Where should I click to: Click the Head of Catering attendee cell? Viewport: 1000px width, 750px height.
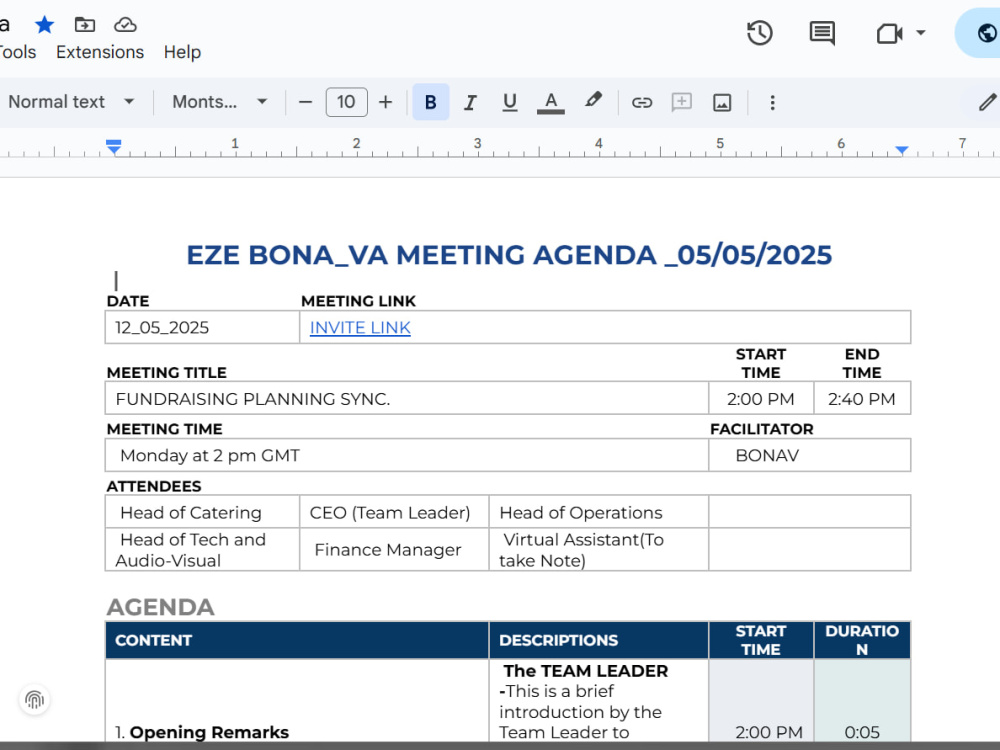point(202,512)
